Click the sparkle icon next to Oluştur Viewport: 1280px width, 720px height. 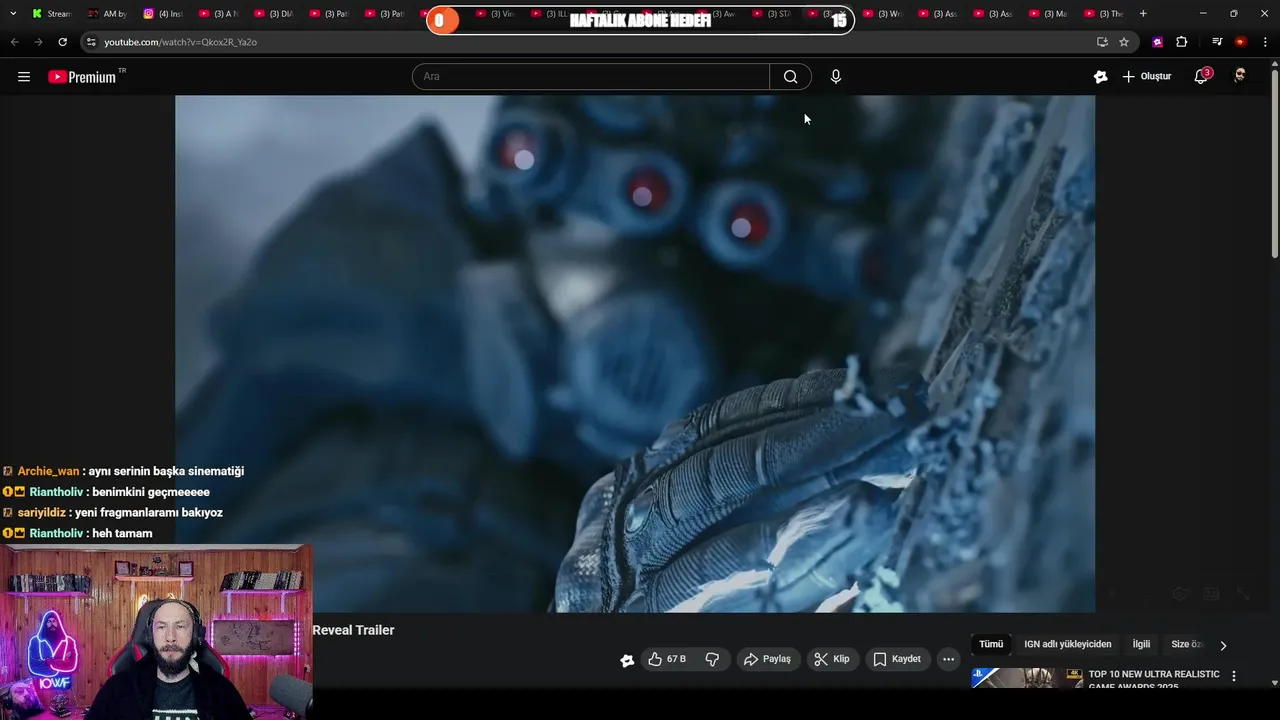1101,77
